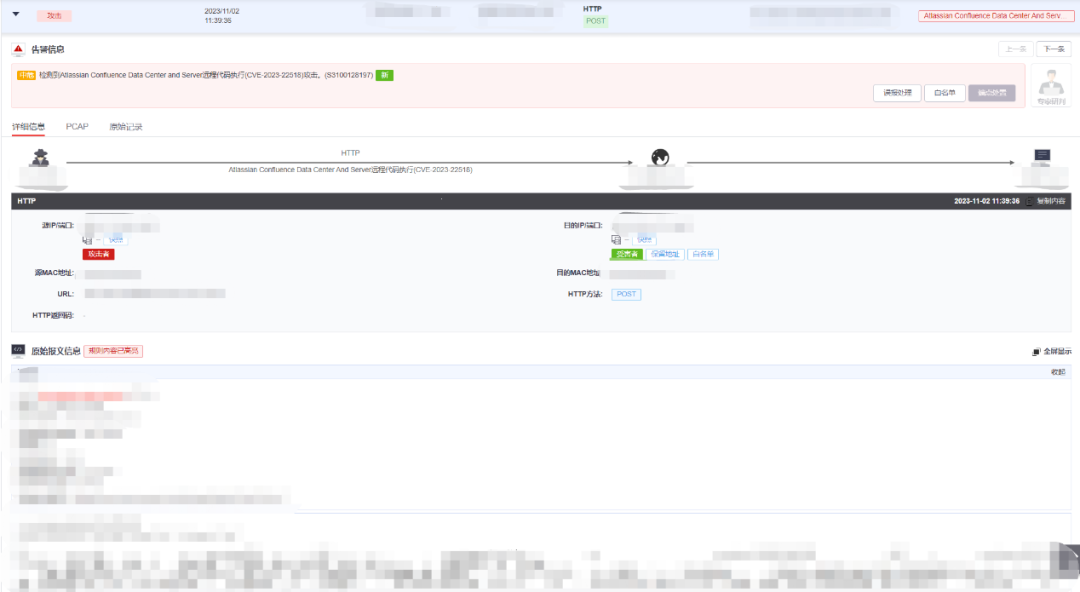This screenshot has width=1080, height=592.
Task: Click the red 攻击者 label
Action: [98, 254]
